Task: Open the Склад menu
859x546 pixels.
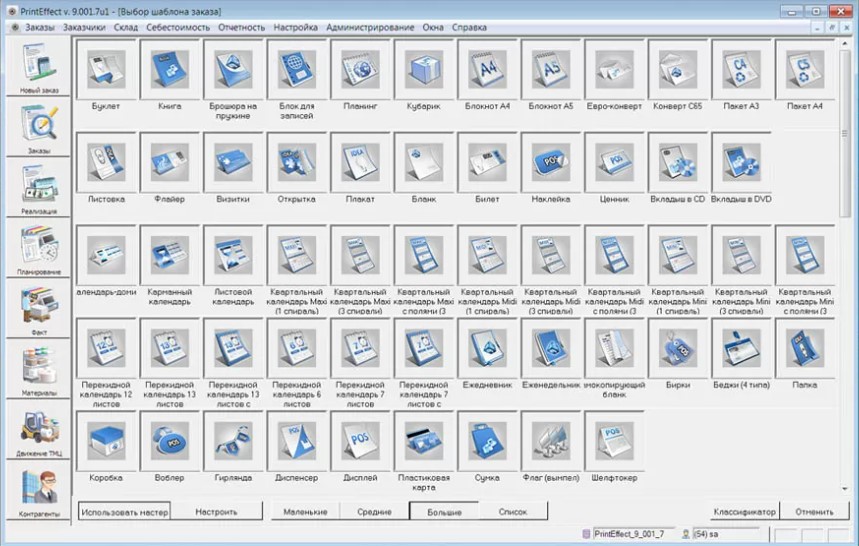Action: tap(125, 27)
